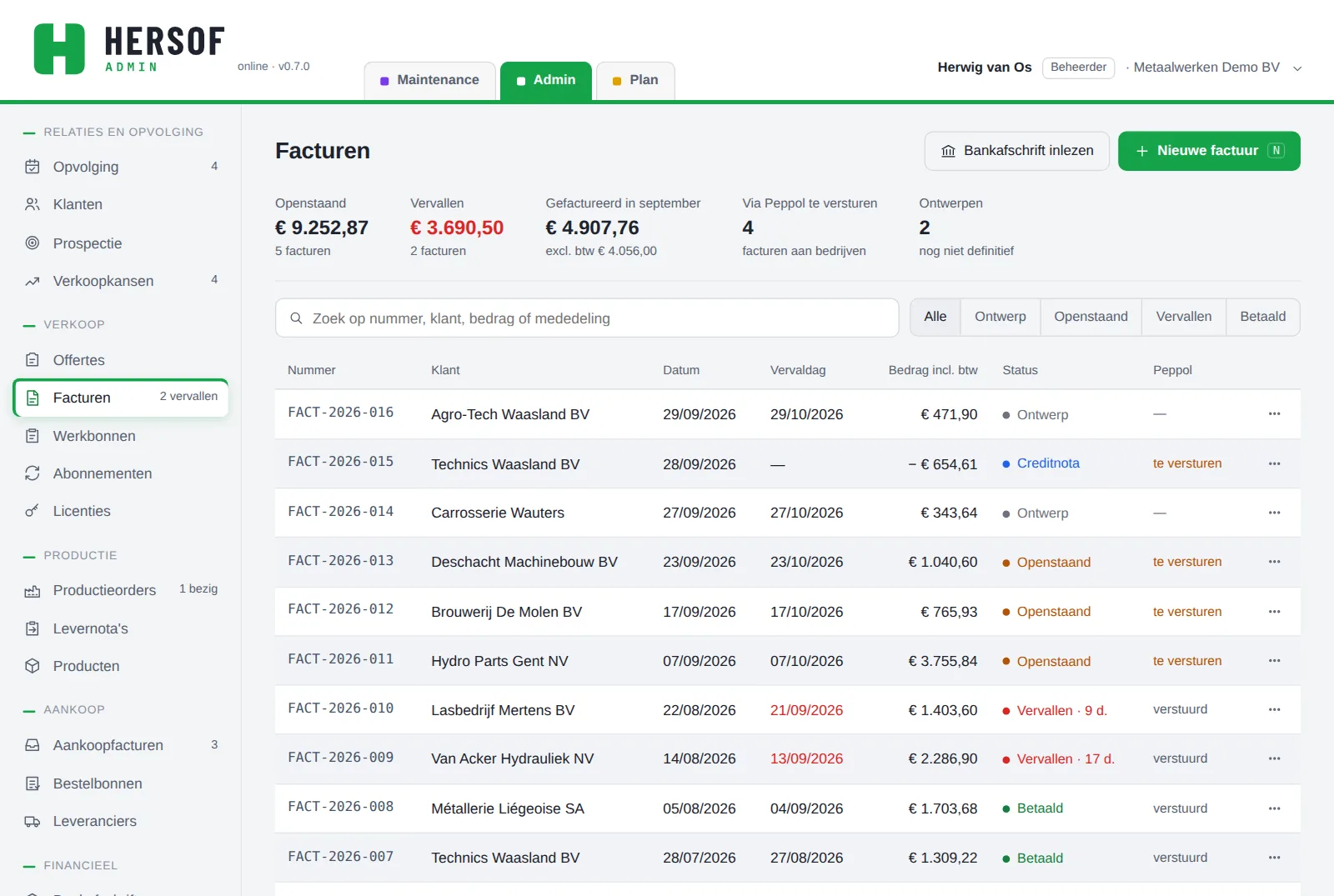Viewport: 1334px width, 896px height.
Task: Click the search magnifier icon
Action: tap(296, 318)
